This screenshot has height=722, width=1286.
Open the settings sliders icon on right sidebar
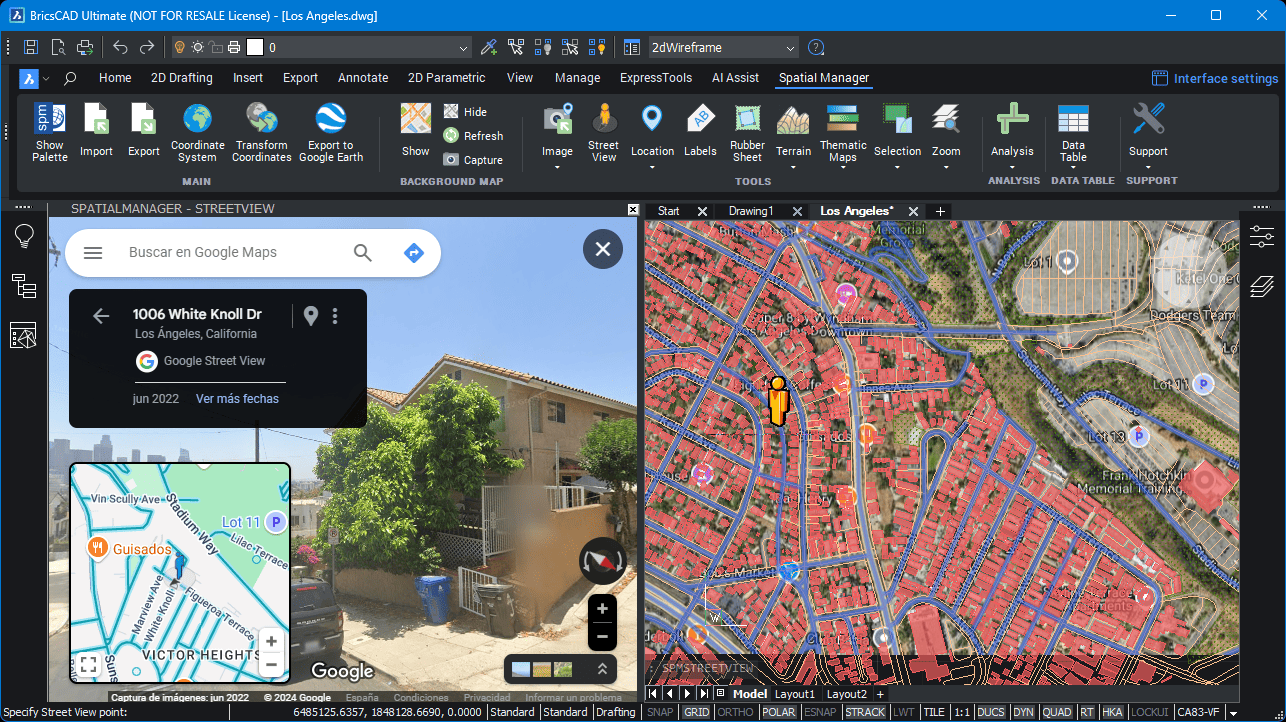pyautogui.click(x=1262, y=237)
